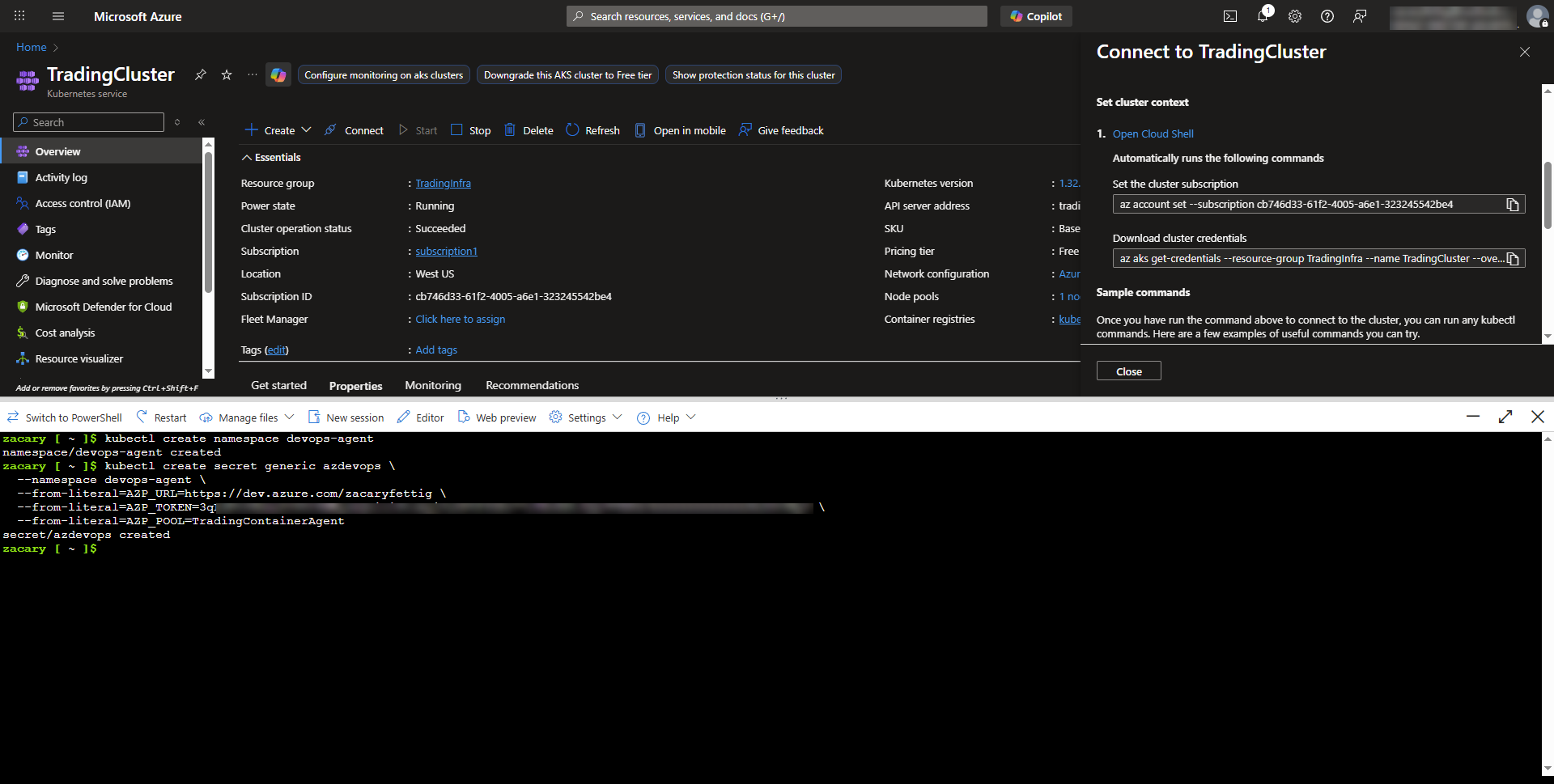The image size is (1554, 784).
Task: Collapse the Essentials section
Action: click(x=247, y=158)
